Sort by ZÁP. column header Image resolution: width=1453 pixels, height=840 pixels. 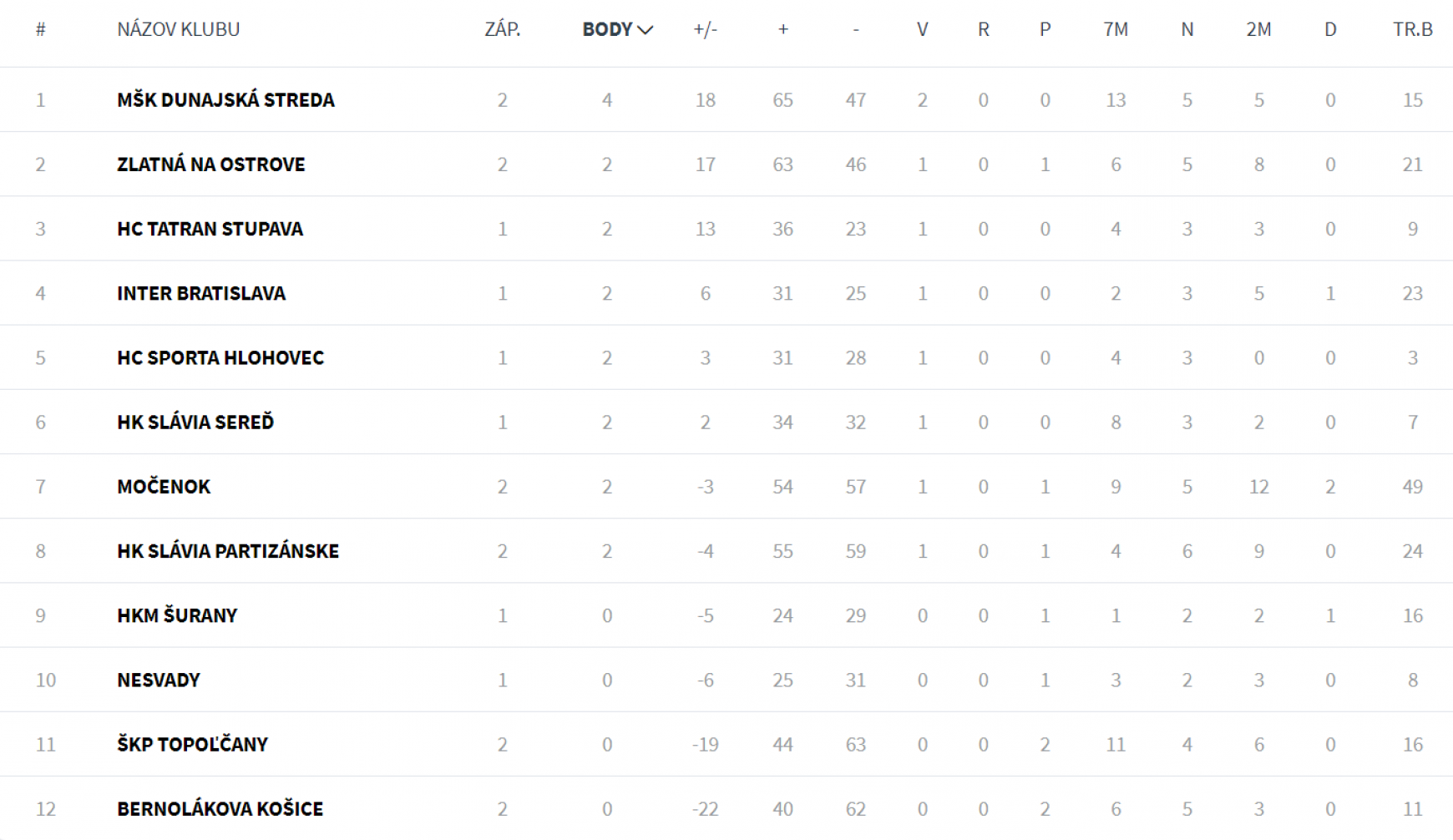point(502,29)
